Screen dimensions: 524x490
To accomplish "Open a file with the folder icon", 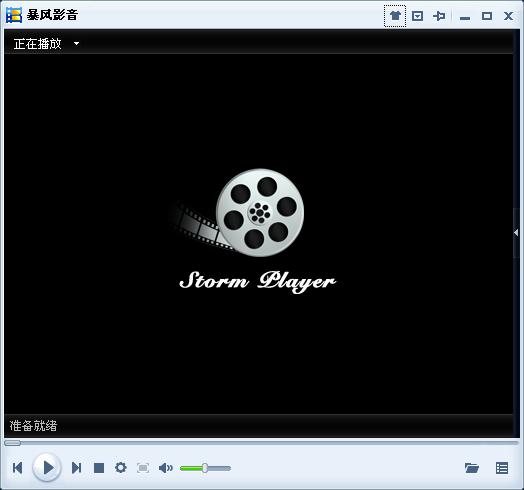I will (x=472, y=468).
